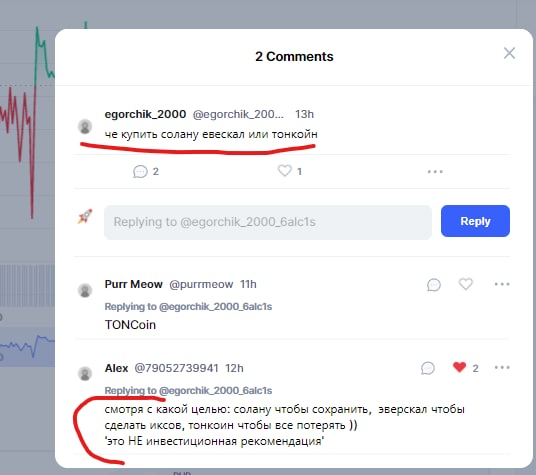Like egorchik_2000's post with heart icon
This screenshot has height=475, width=536.
(x=284, y=171)
